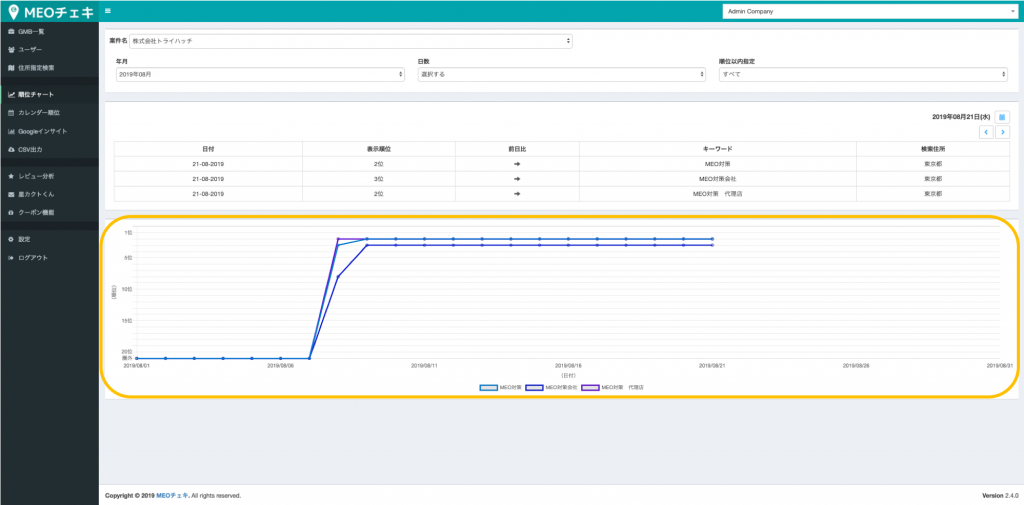This screenshot has width=1024, height=505.
Task: Toggle the MEO対策会社 legend swatch
Action: [x=535, y=387]
